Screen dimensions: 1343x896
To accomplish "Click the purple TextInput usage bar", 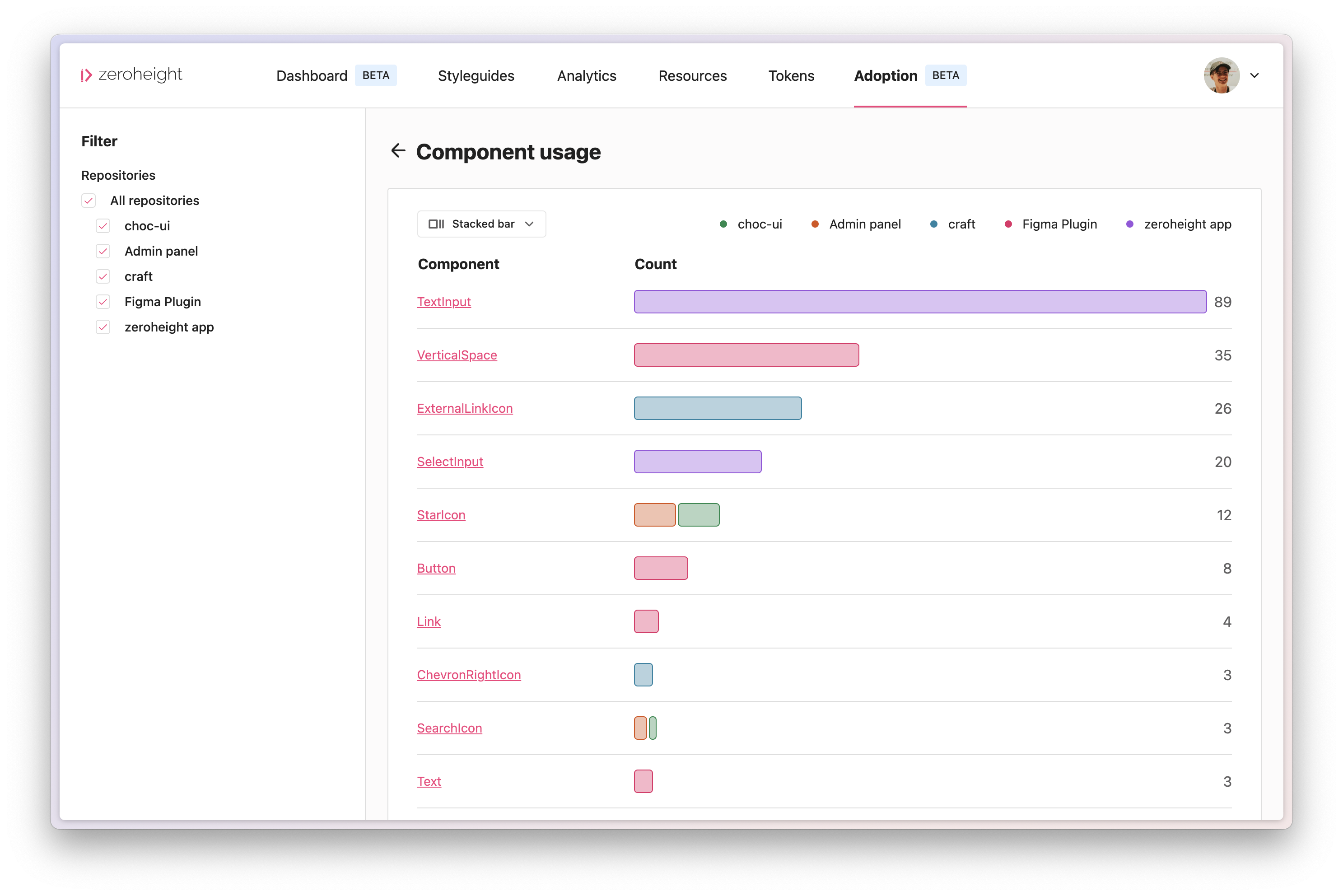I will [x=920, y=302].
